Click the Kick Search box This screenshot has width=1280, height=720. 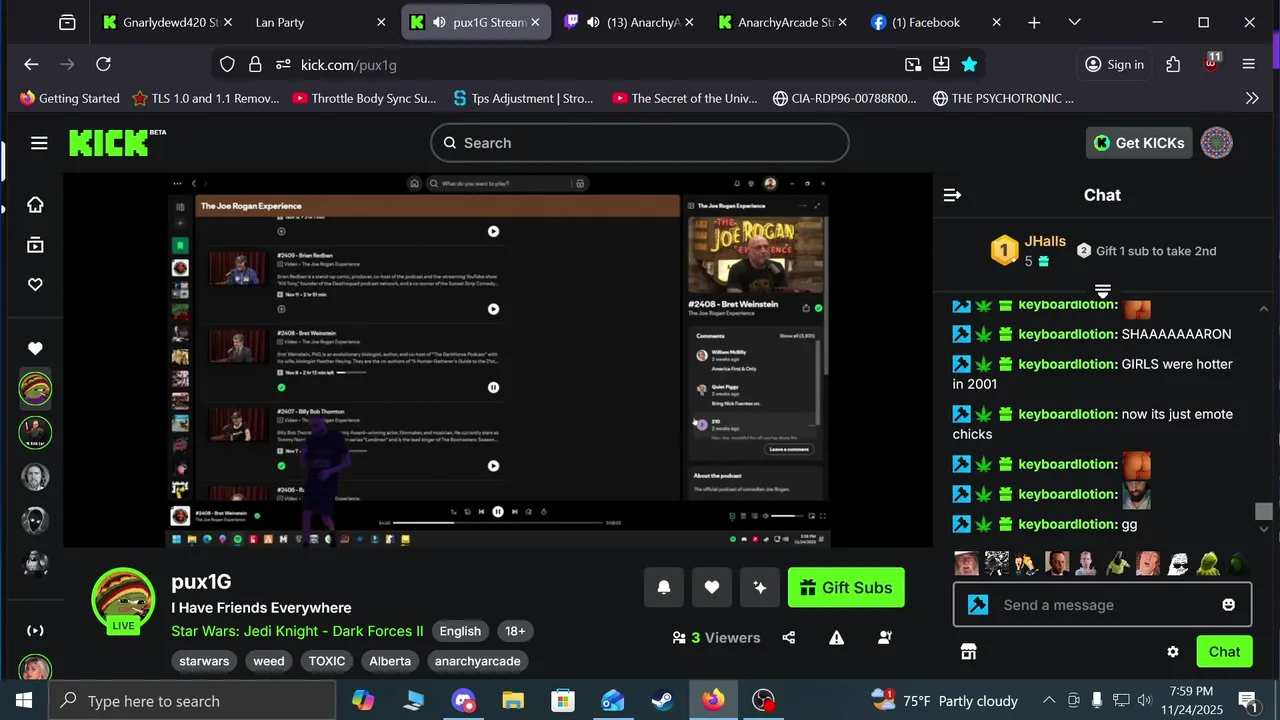pos(640,143)
